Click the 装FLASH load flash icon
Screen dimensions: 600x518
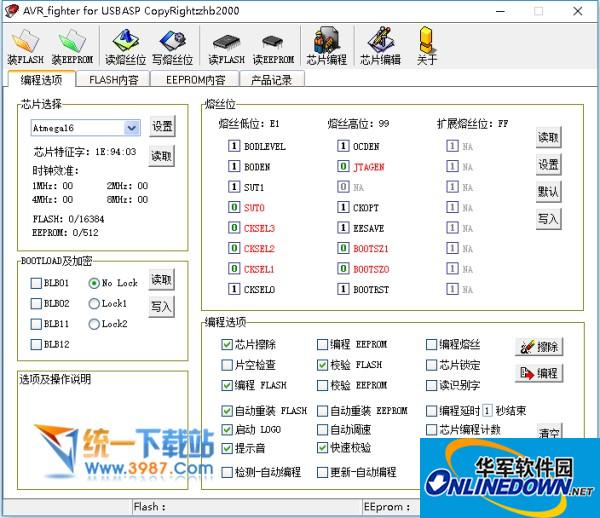point(25,46)
